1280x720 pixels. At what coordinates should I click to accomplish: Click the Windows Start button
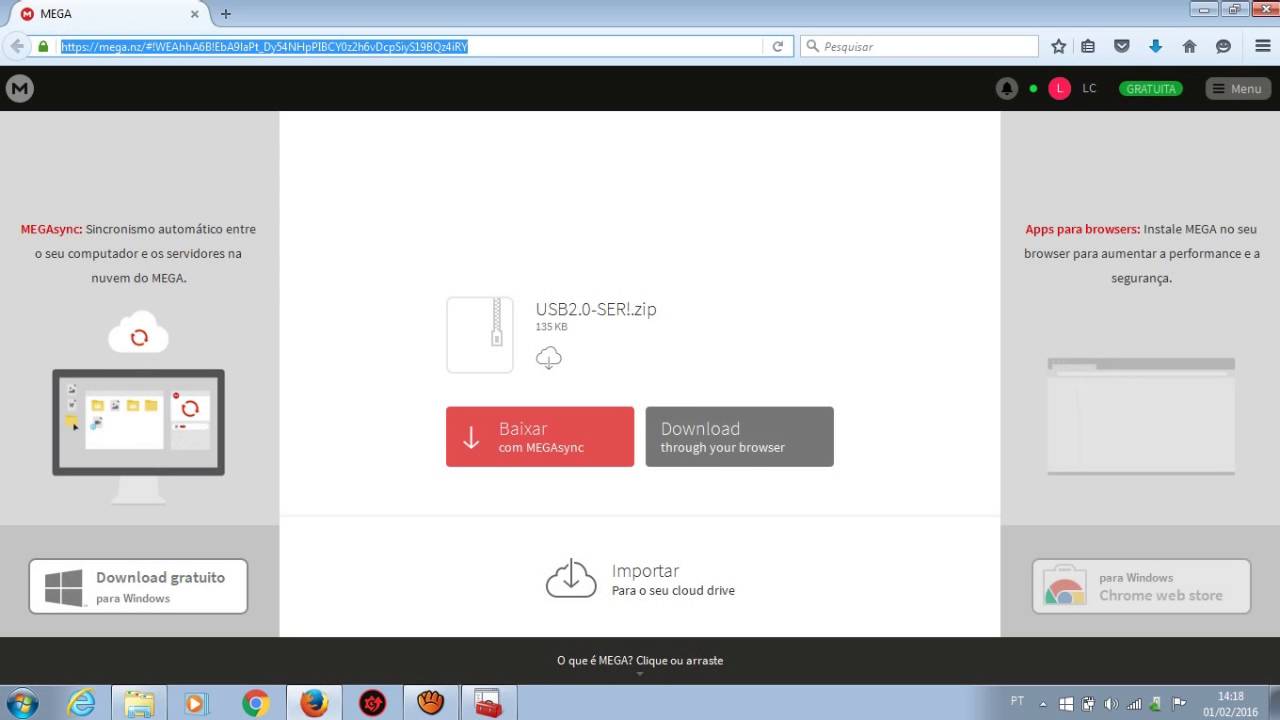tap(21, 703)
